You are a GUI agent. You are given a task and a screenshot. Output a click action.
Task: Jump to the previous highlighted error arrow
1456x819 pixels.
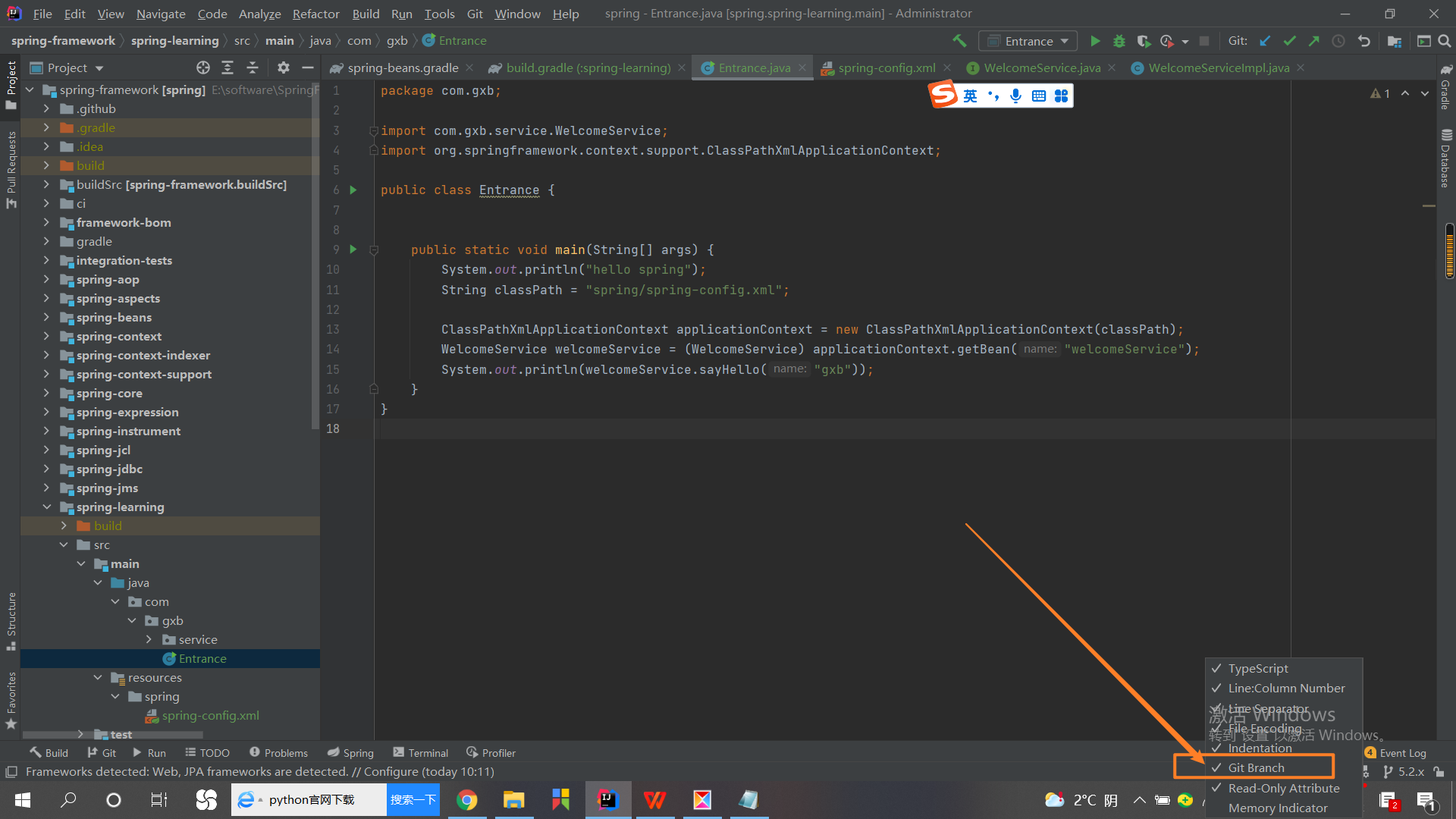click(1405, 93)
